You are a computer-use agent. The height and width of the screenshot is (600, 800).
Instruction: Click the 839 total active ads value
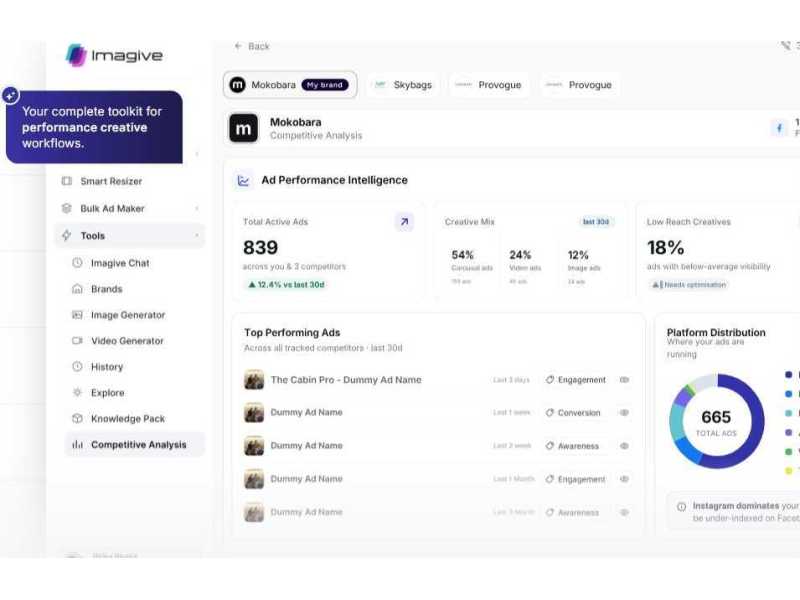tap(261, 247)
